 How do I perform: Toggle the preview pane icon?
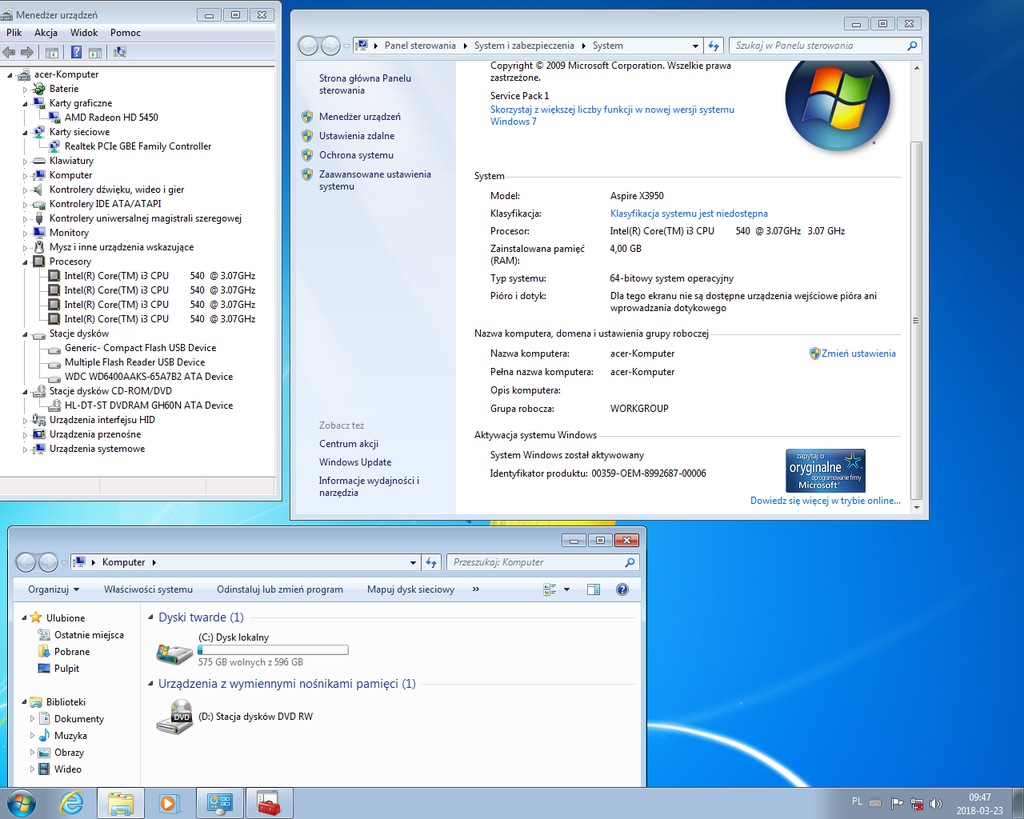[x=593, y=590]
